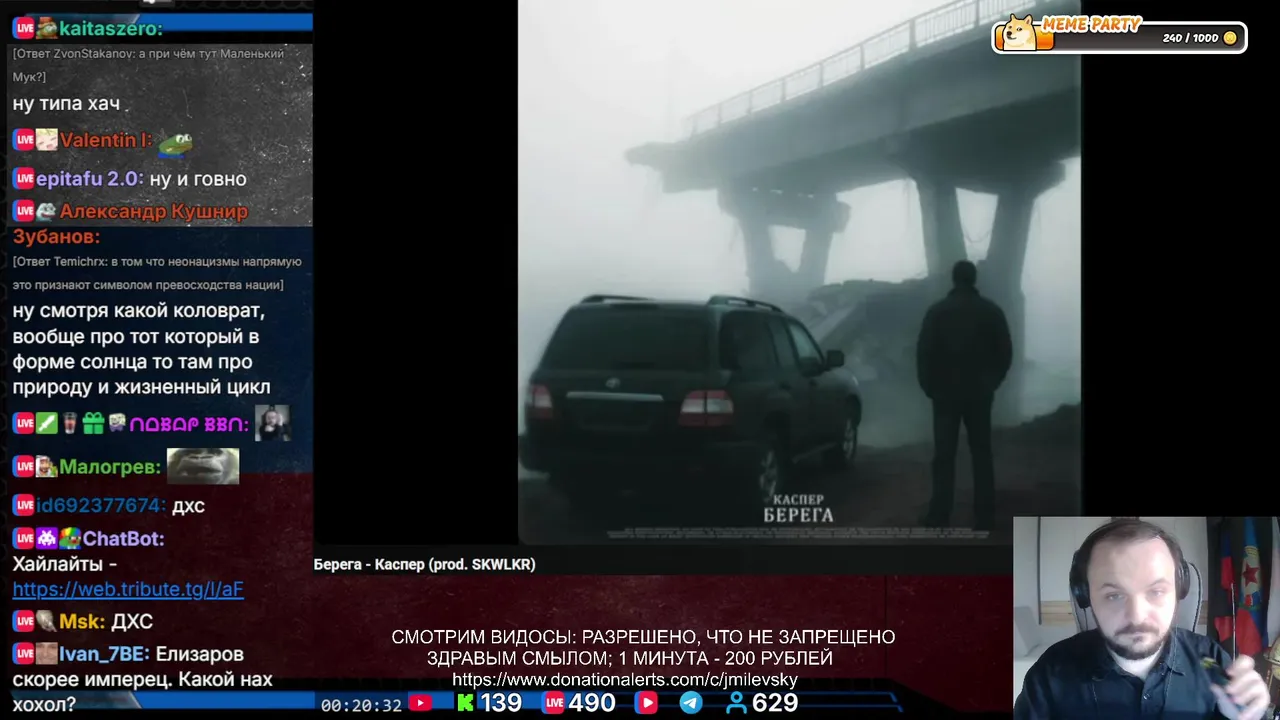
Task: Click the Берега album cover artwork
Action: pos(799,271)
